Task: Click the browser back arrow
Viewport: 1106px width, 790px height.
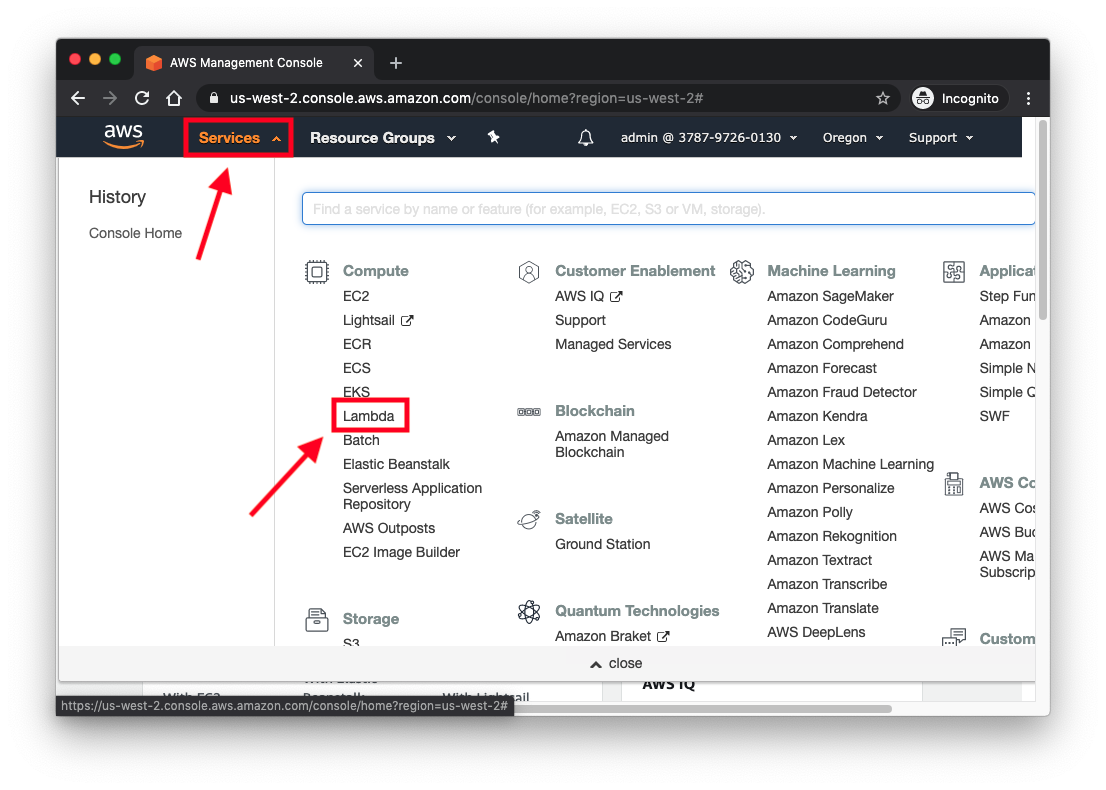Action: (x=78, y=98)
